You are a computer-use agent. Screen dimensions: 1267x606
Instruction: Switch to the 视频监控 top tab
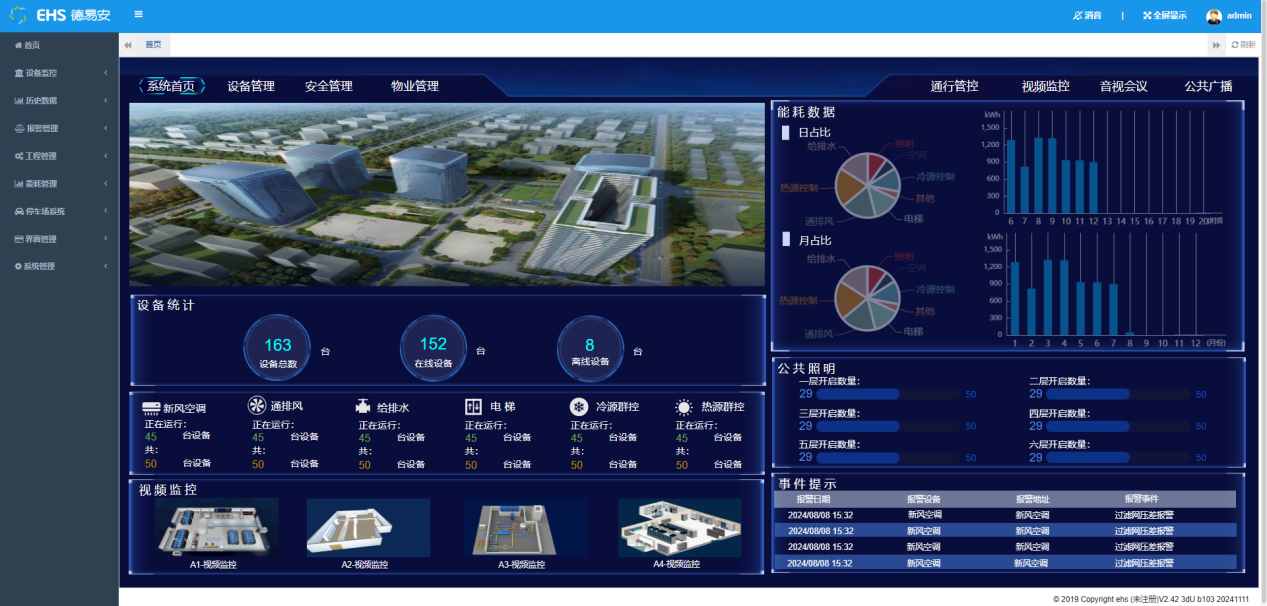pos(1046,86)
